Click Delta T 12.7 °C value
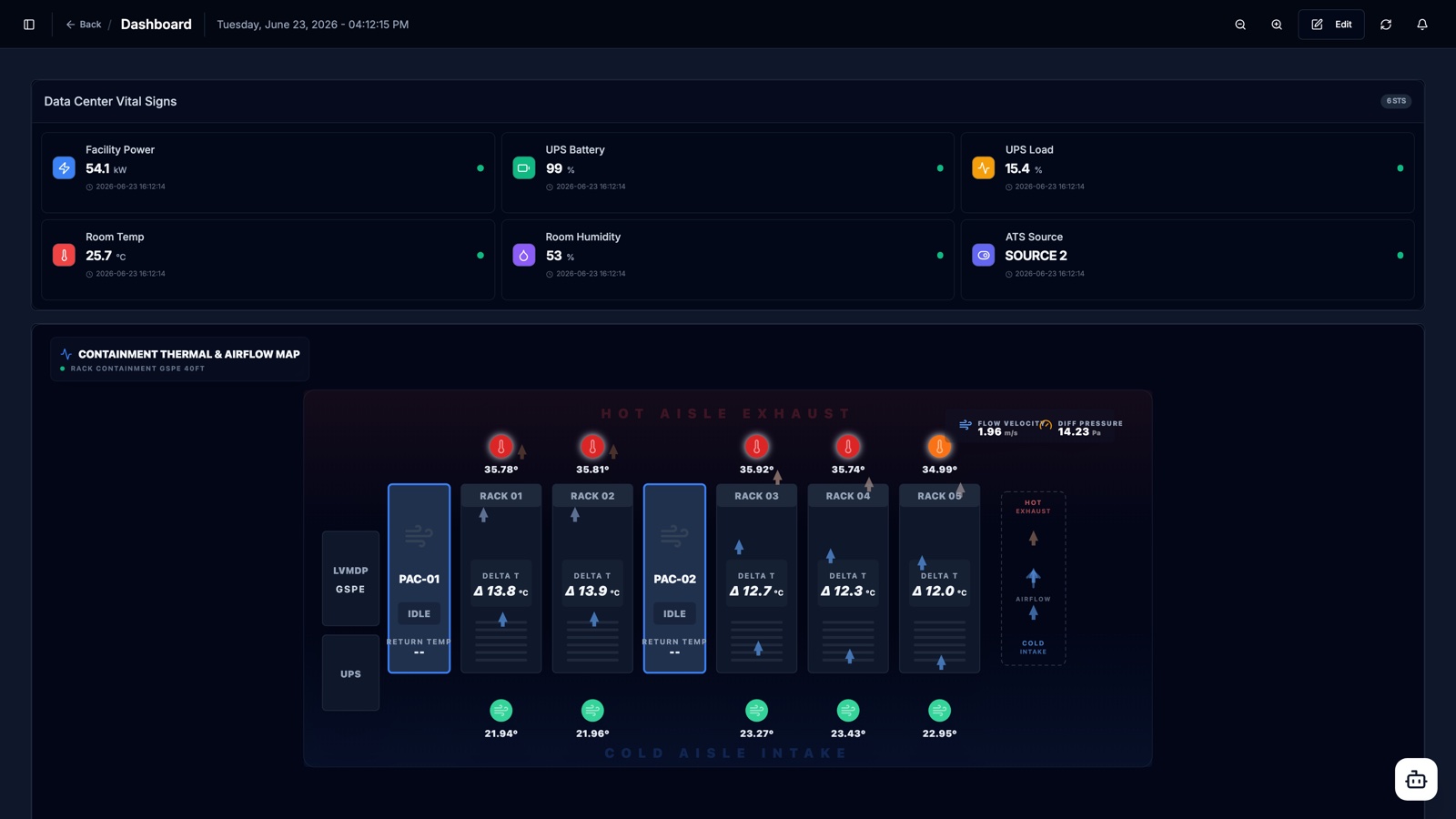 pyautogui.click(x=757, y=591)
